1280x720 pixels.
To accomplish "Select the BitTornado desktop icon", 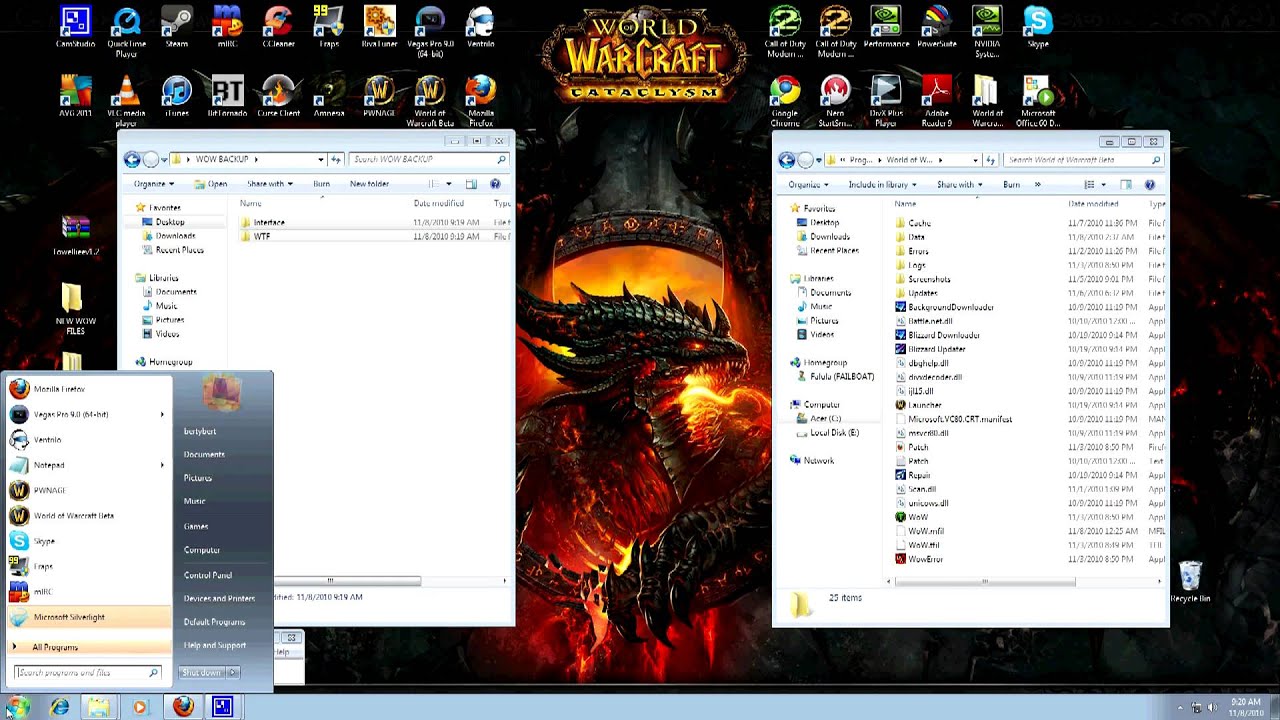I will [x=227, y=96].
